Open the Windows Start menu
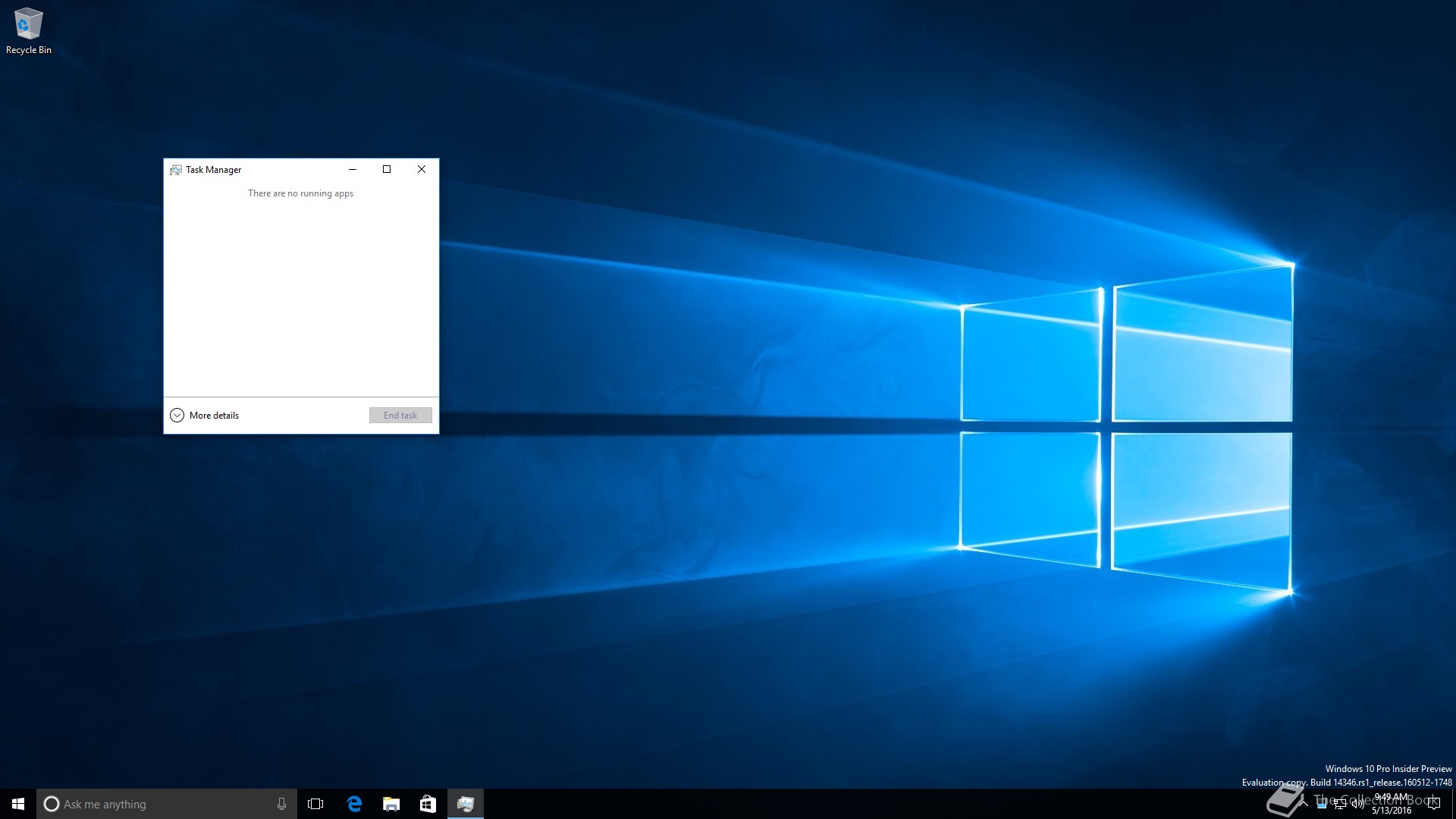 (x=18, y=804)
